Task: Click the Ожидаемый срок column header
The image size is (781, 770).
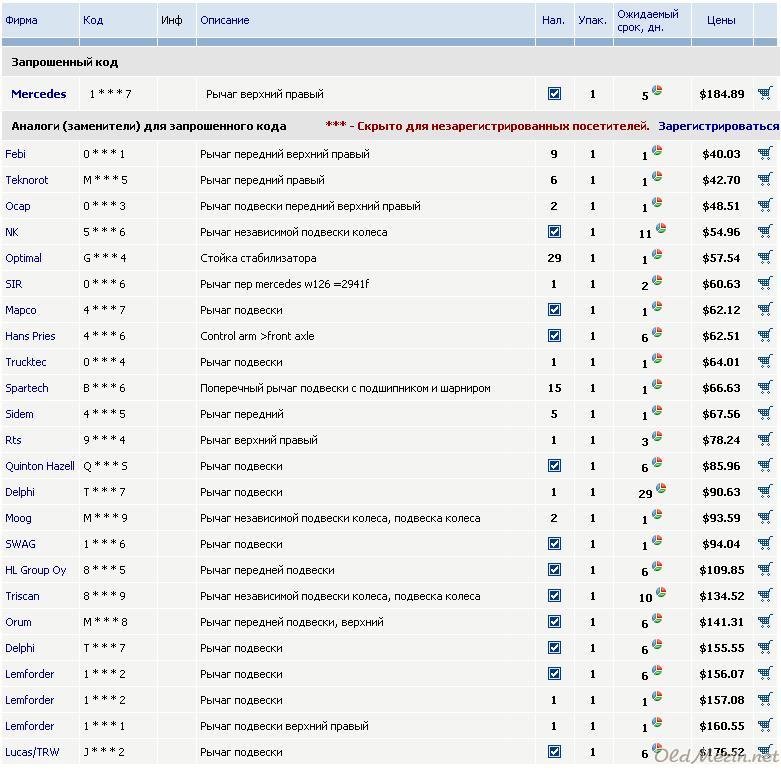Action: (648, 20)
